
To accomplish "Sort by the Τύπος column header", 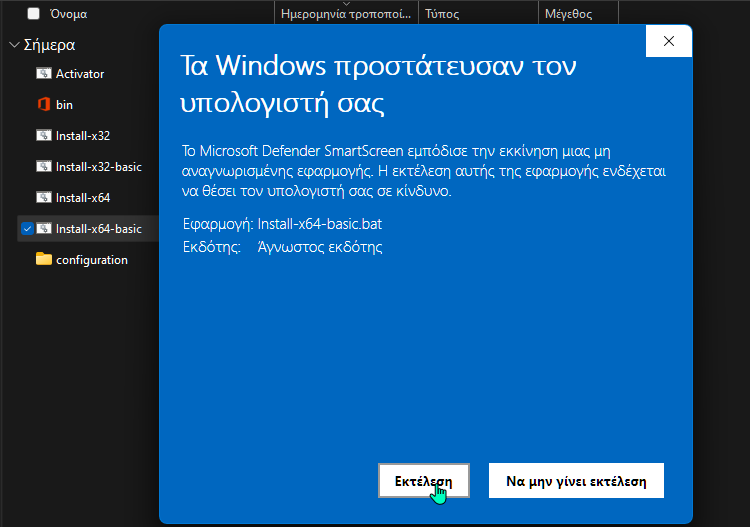I will tap(442, 14).
